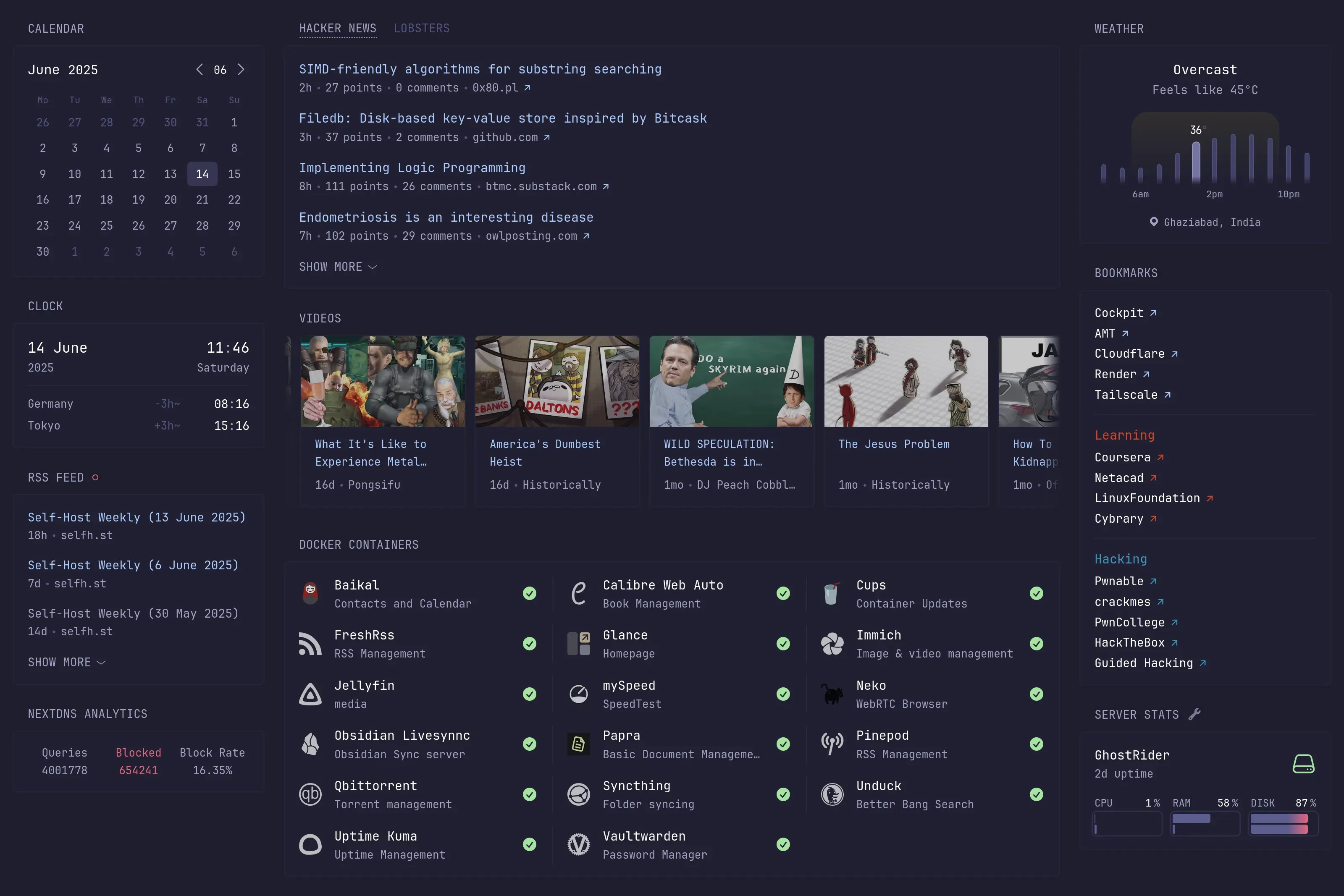This screenshot has width=1344, height=896.
Task: Click the 36° temperature bar in weather chart
Action: [x=1196, y=162]
